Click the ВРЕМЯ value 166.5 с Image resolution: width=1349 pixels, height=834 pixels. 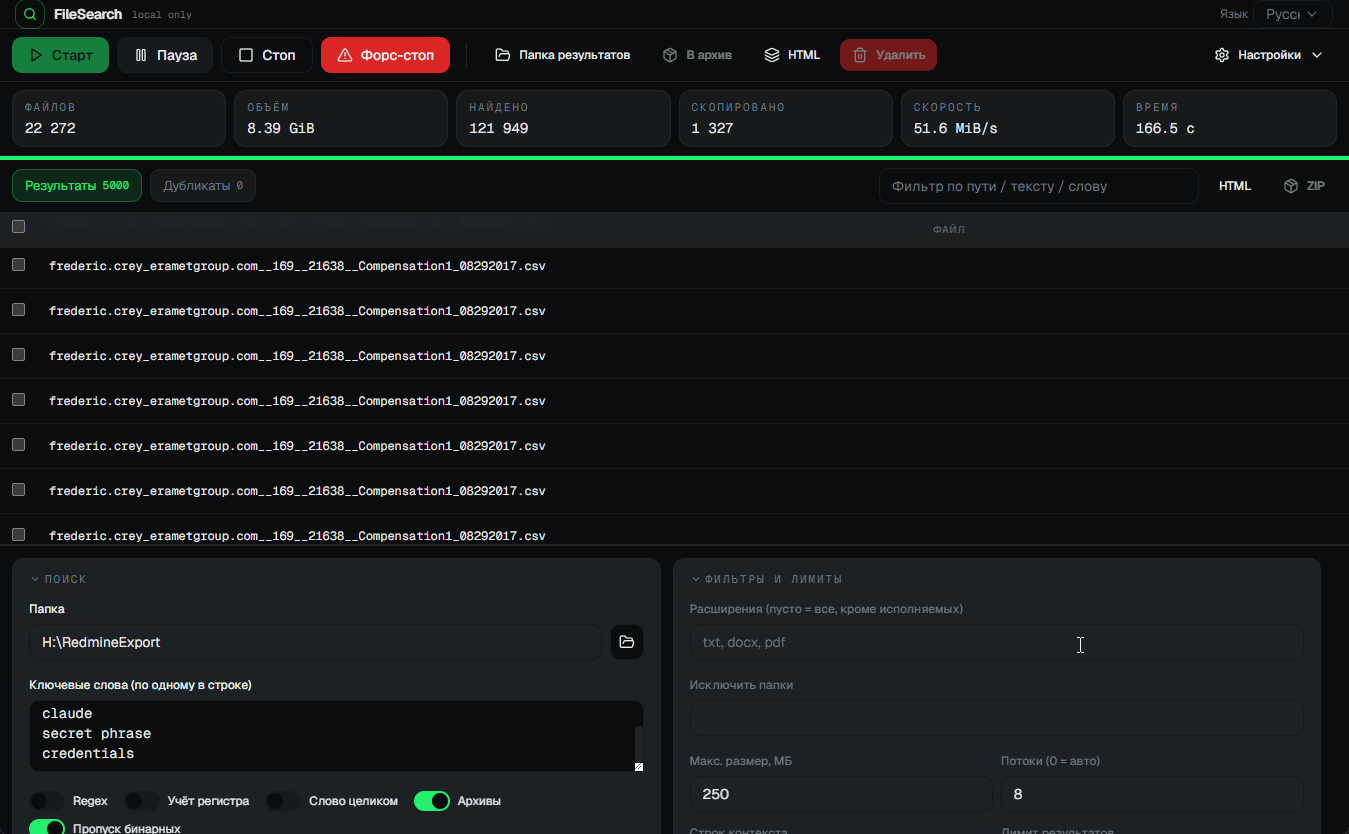point(1165,129)
